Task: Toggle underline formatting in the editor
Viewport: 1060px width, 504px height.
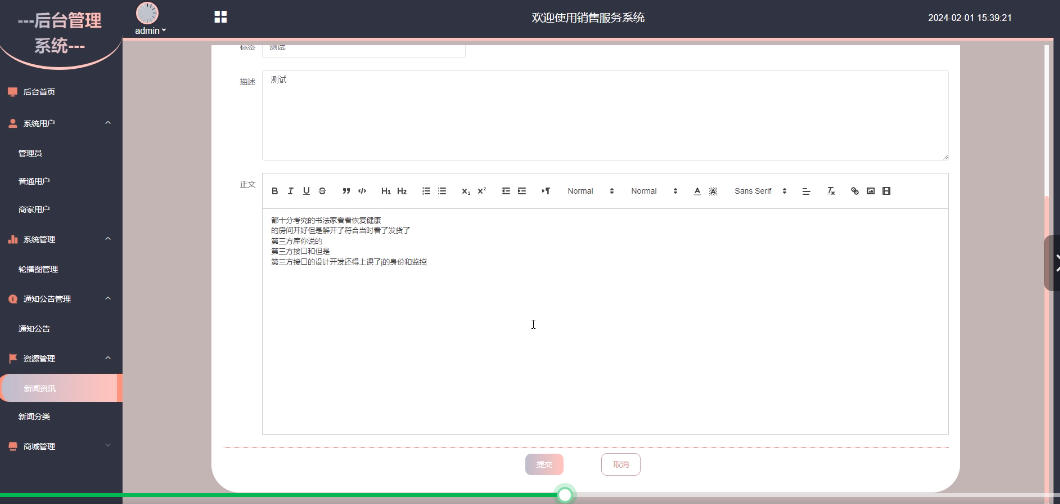Action: (306, 191)
